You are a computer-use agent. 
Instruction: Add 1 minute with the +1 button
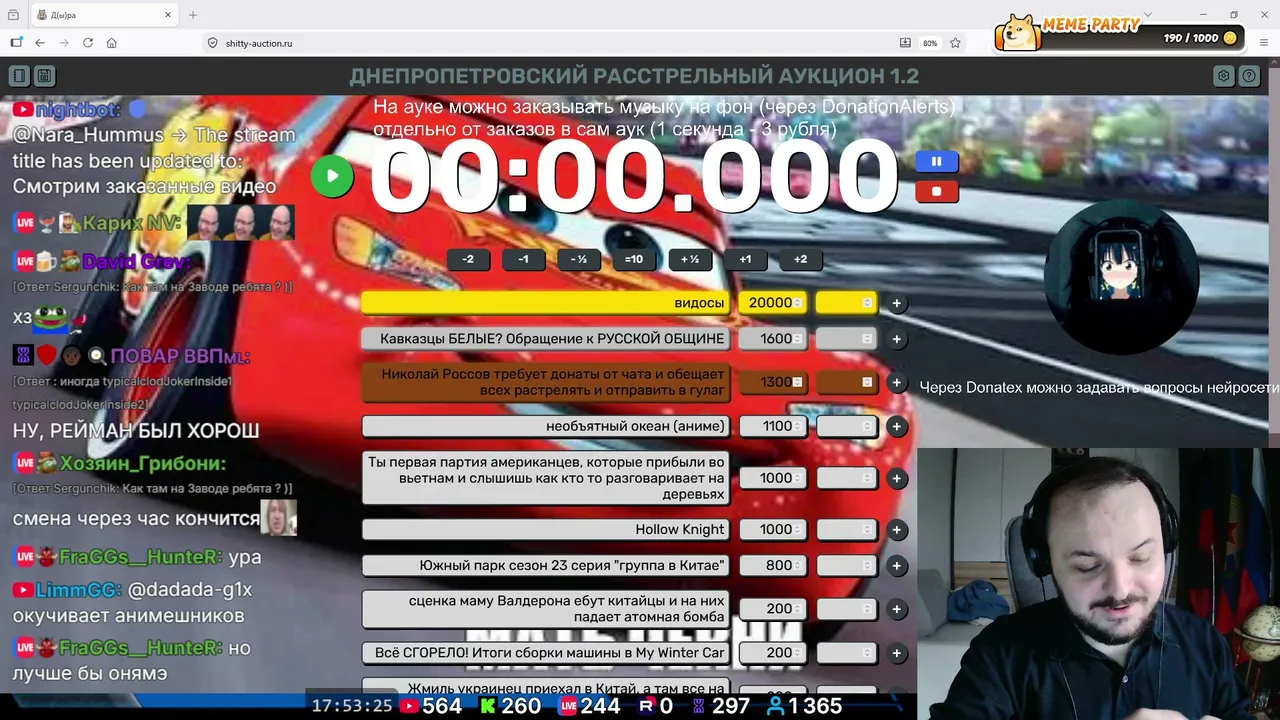(745, 259)
